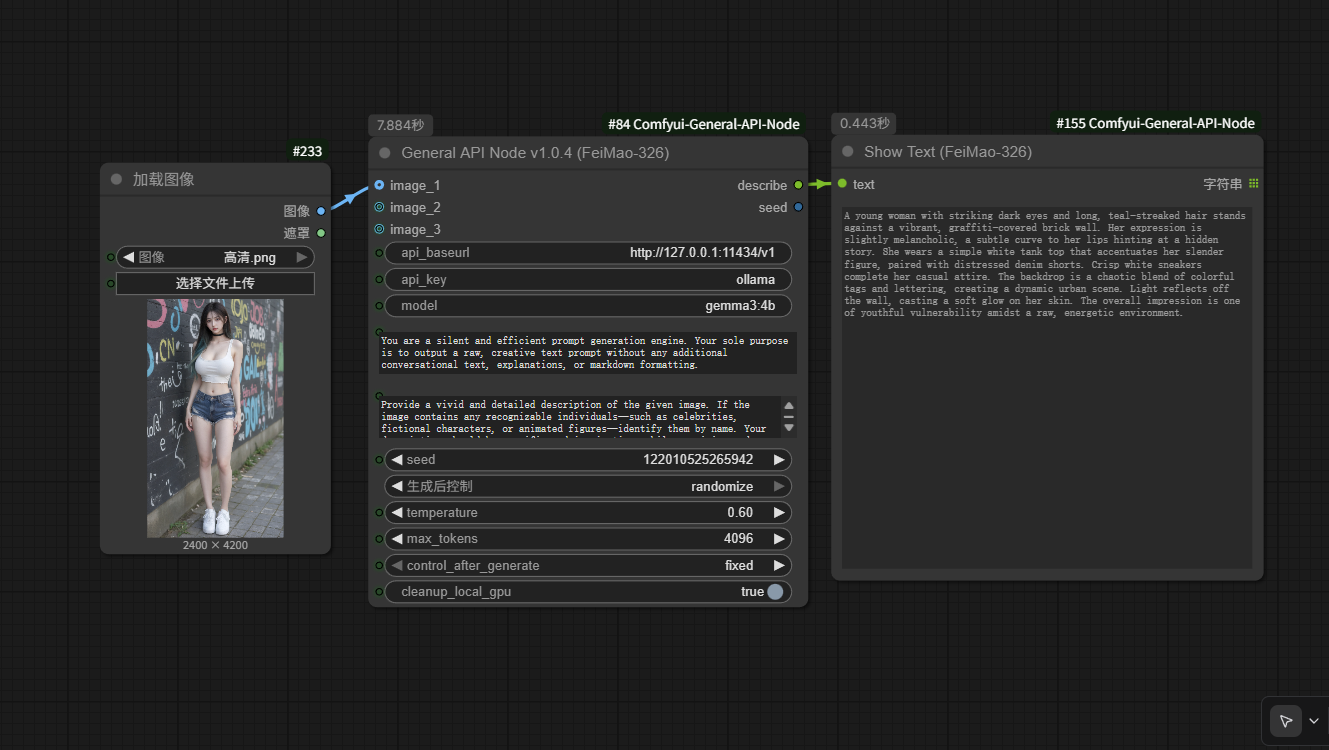Viewport: 1329px width, 750px height.
Task: Open the 图像 高清.png file combo
Action: coord(215,257)
